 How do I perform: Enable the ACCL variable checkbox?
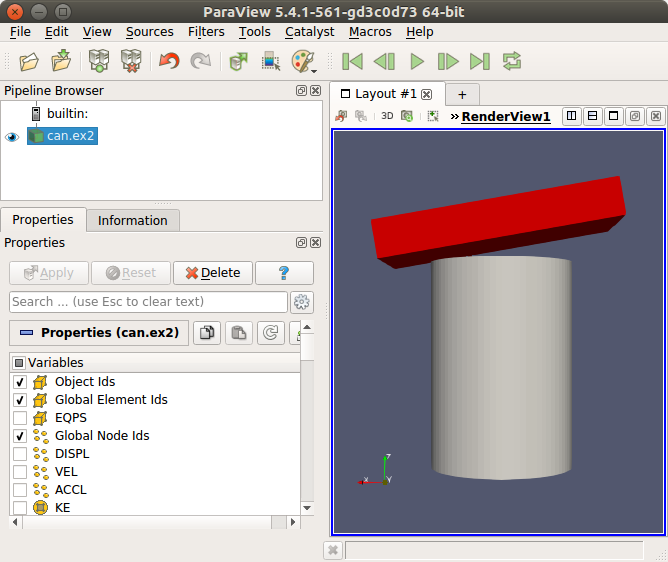[20, 490]
